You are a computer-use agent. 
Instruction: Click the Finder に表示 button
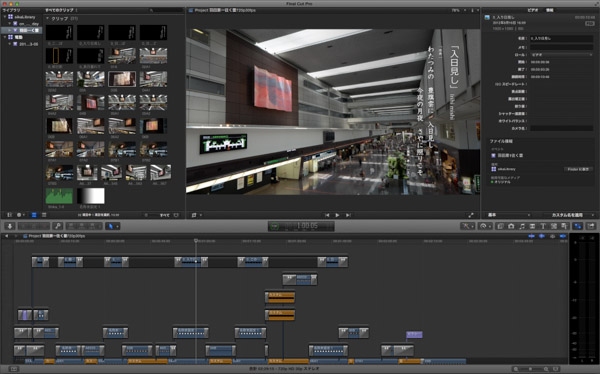tap(578, 169)
